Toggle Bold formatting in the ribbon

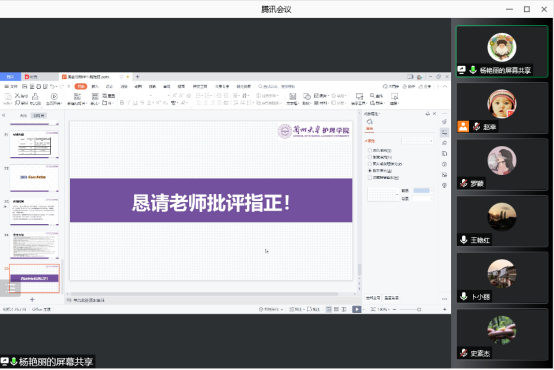(122, 103)
